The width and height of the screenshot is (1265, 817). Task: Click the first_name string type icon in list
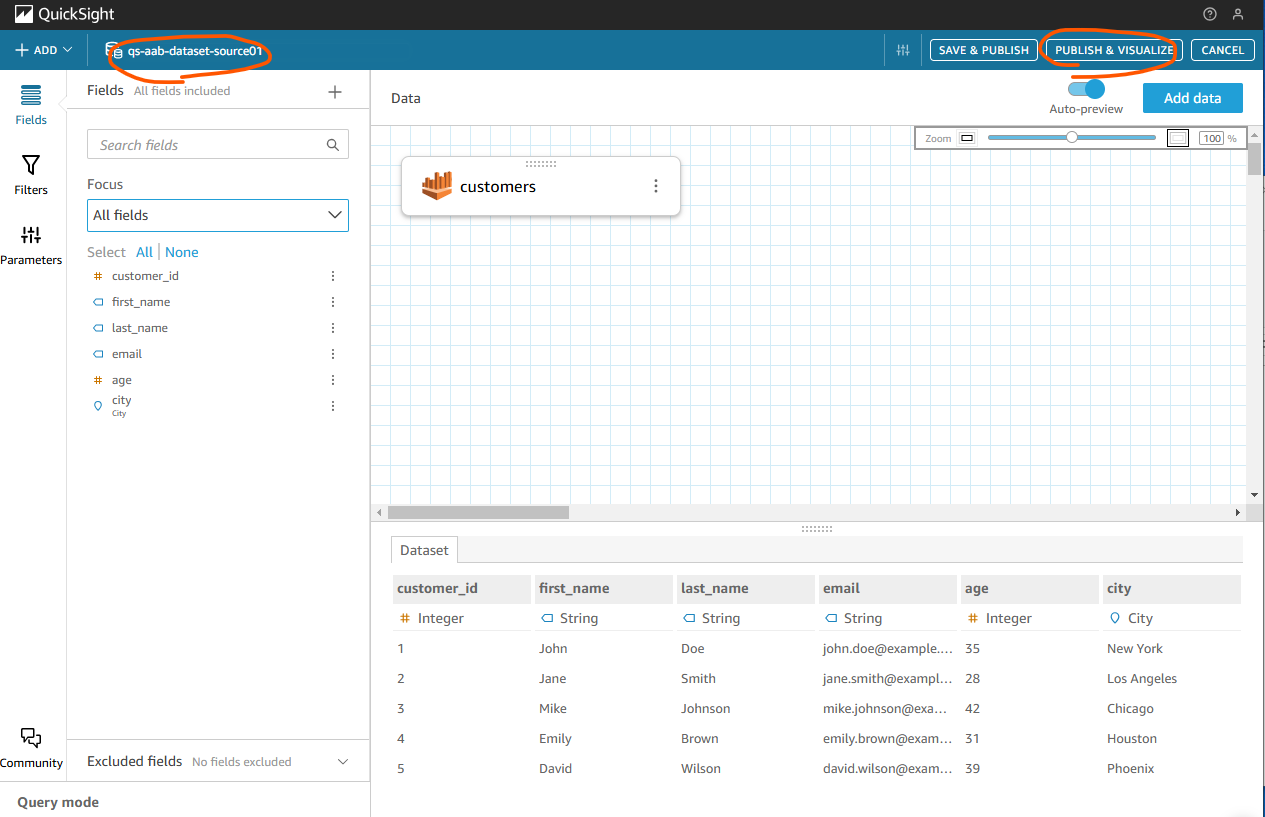[98, 302]
